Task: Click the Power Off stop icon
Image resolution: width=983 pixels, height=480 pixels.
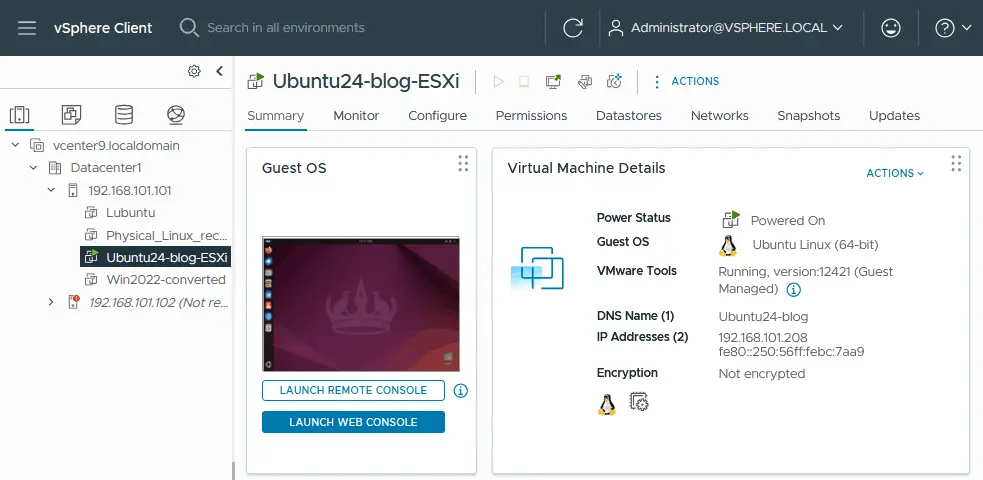Action: point(524,81)
